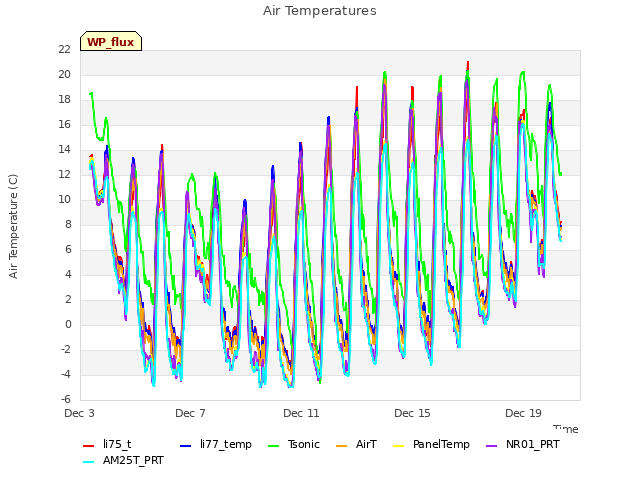Click the 2 y-axis tick label
This screenshot has height=480, width=640.
[68, 299]
